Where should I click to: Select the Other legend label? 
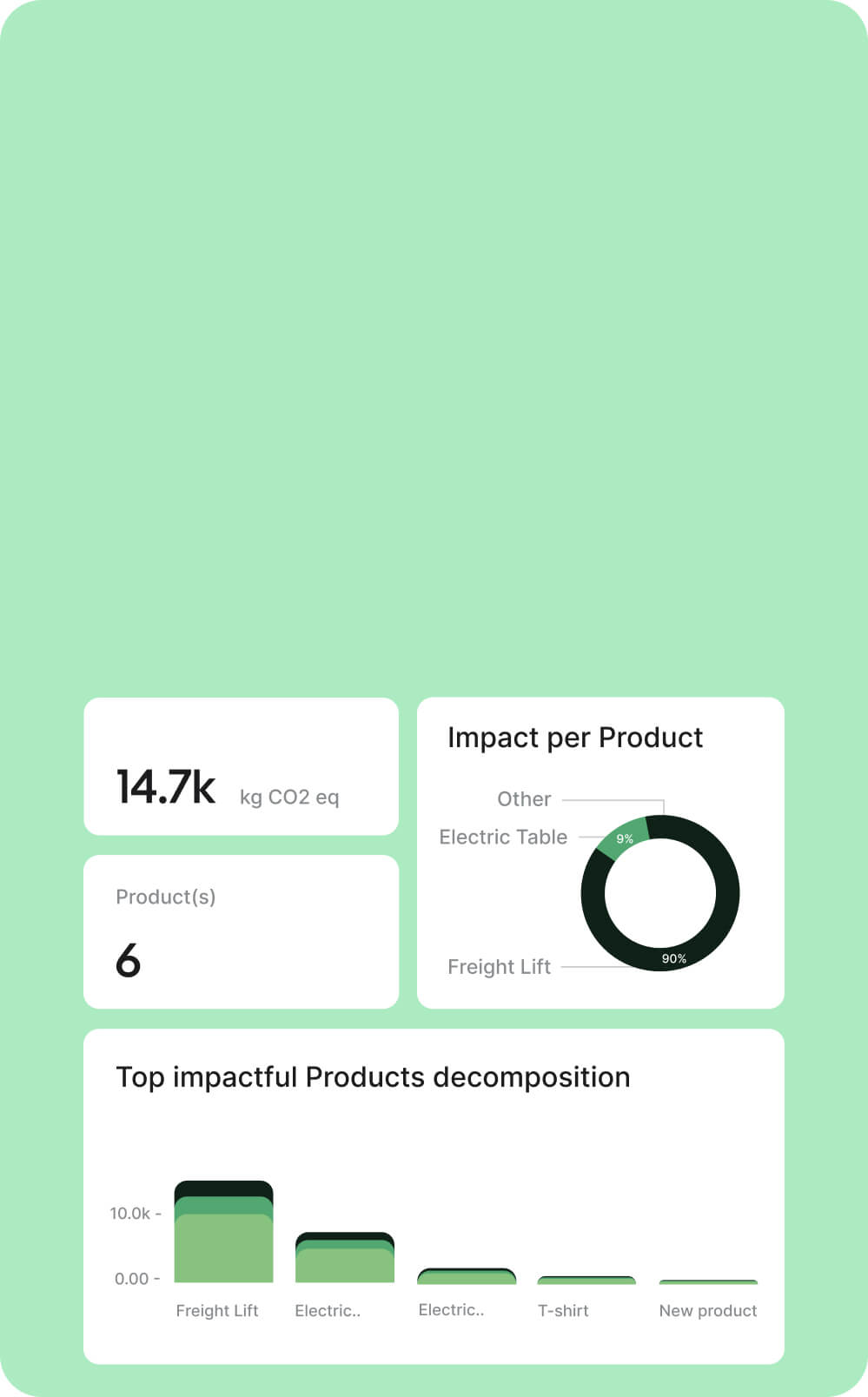[x=524, y=798]
